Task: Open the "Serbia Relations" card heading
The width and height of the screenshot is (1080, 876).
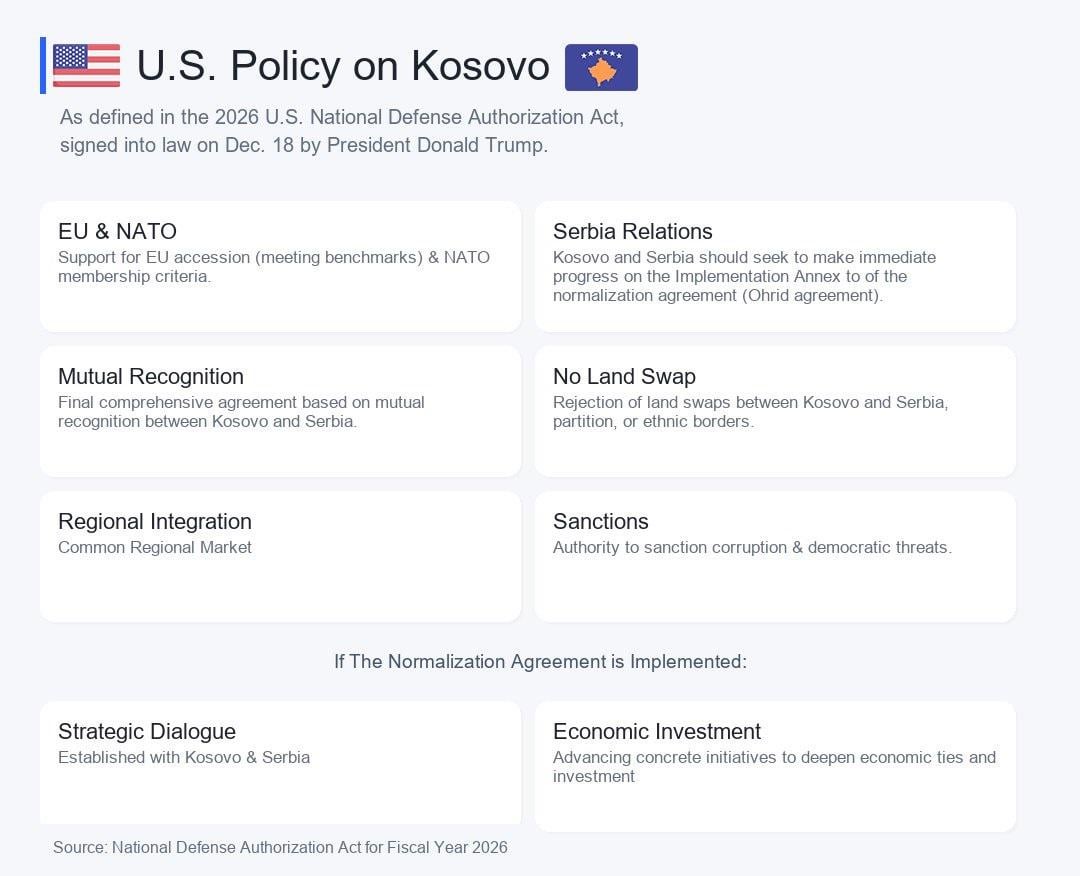Action: pyautogui.click(x=632, y=231)
